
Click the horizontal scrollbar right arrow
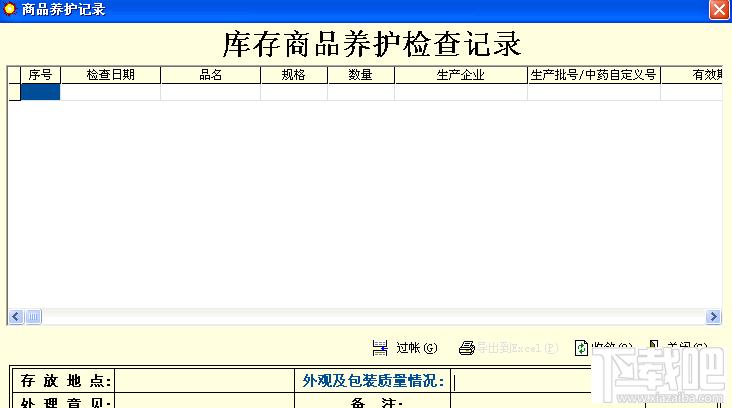pyautogui.click(x=713, y=317)
